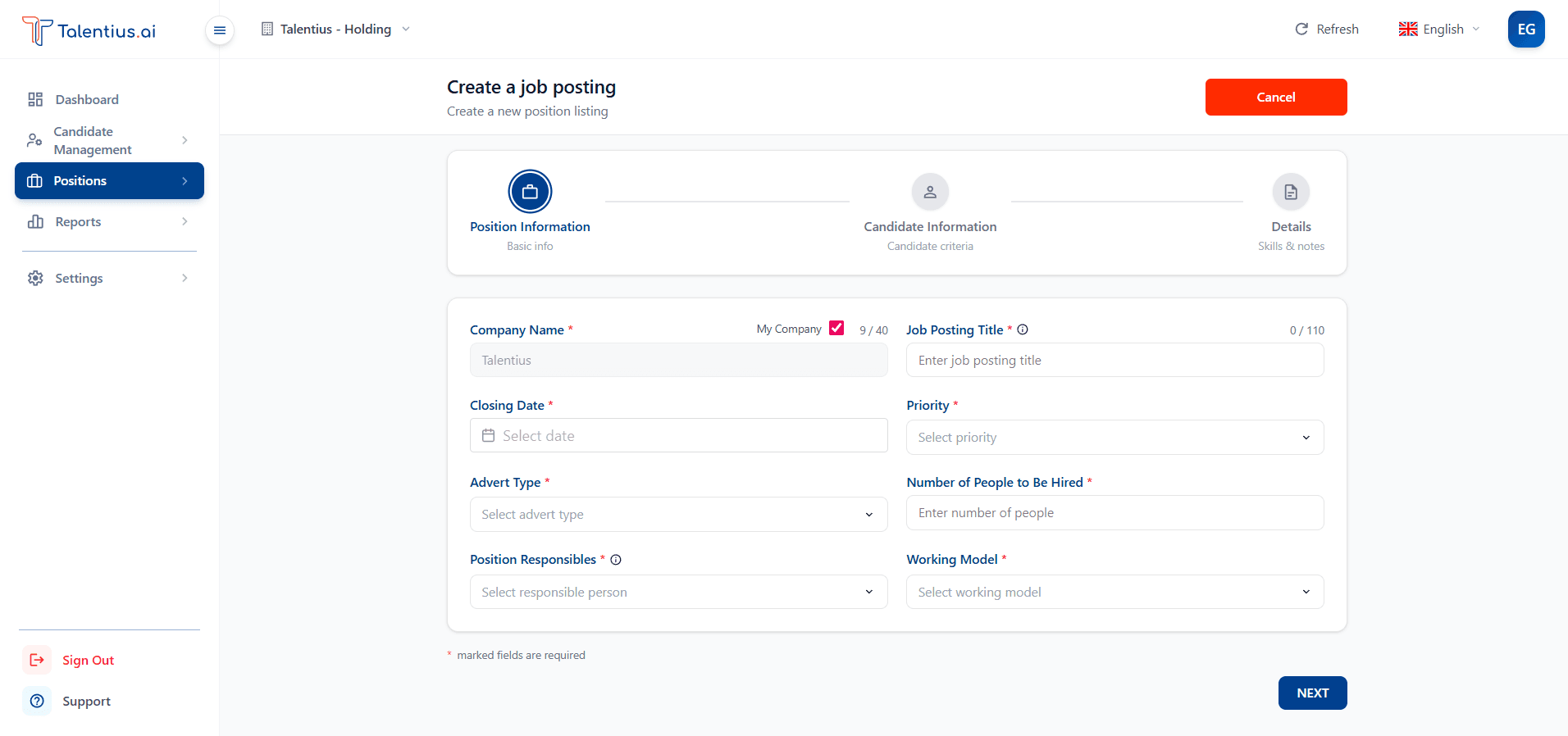Click the Settings gear icon

[x=35, y=278]
